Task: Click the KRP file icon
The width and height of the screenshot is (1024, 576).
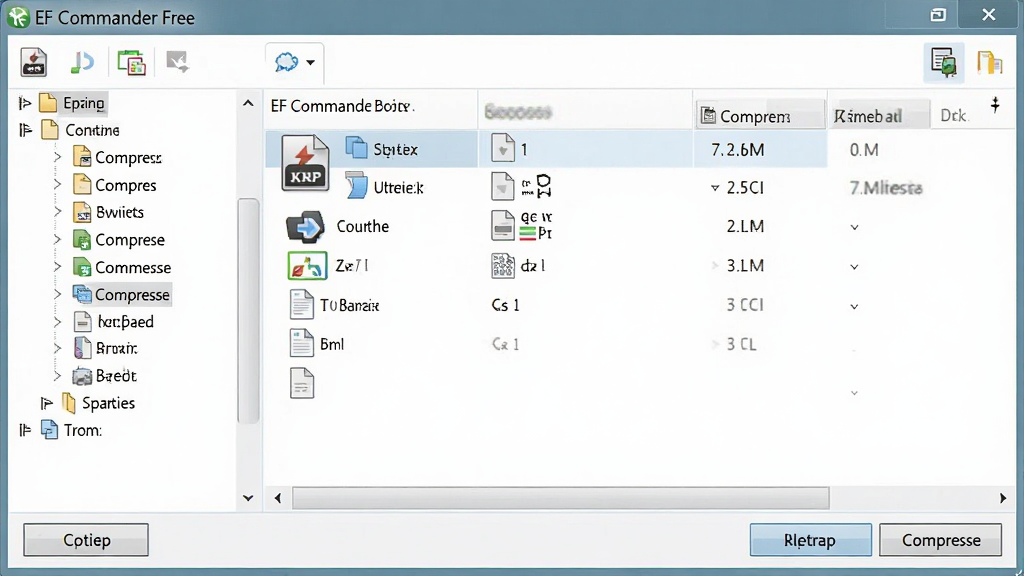Action: [x=305, y=163]
